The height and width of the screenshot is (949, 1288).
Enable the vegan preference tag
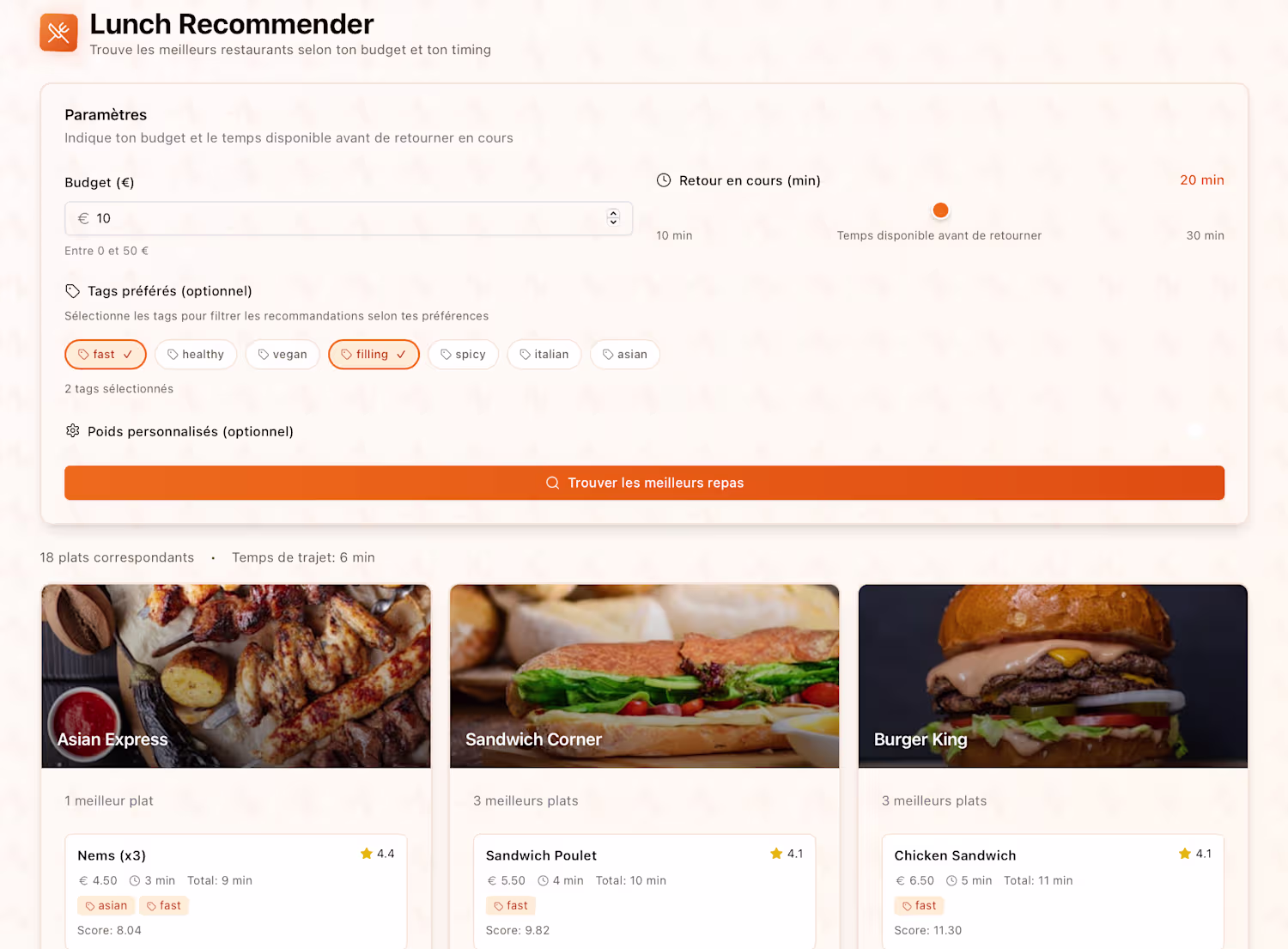[x=283, y=355]
